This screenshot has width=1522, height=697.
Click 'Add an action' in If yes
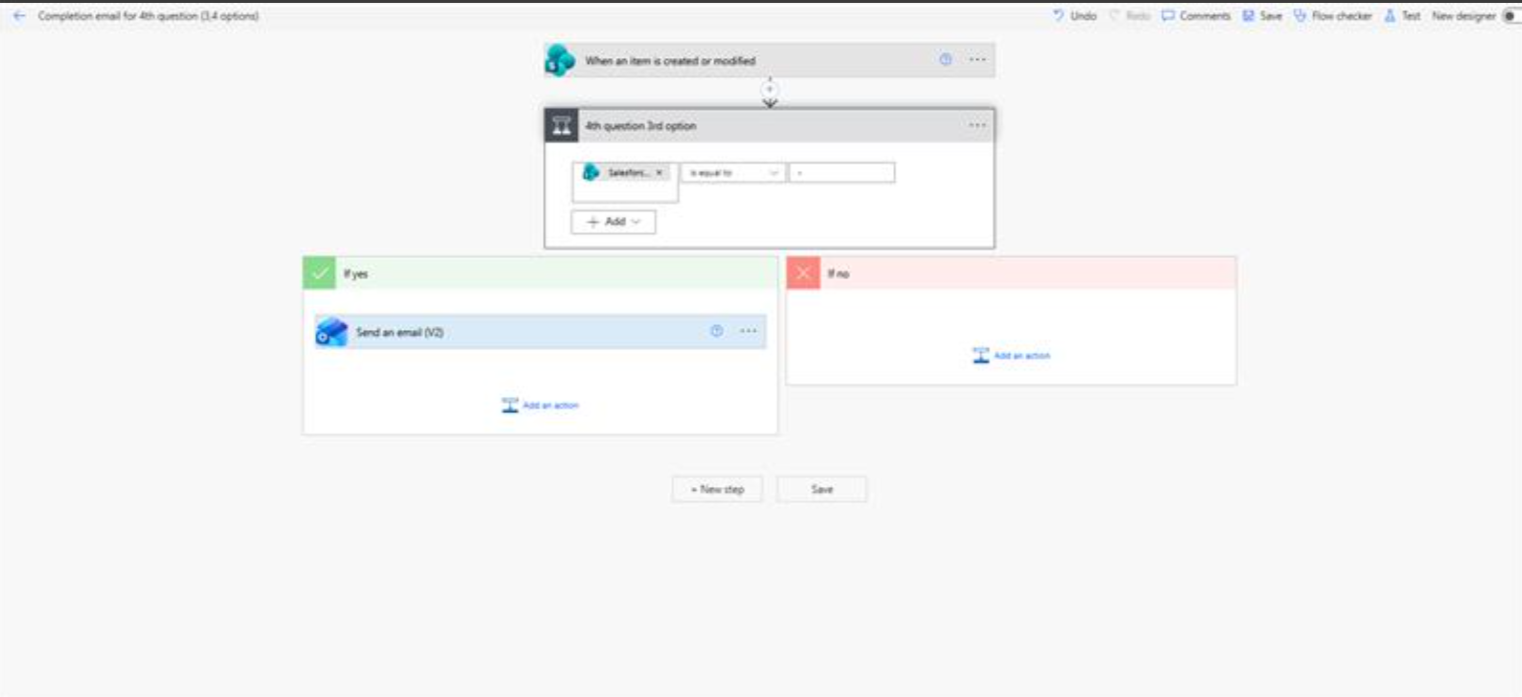(540, 405)
